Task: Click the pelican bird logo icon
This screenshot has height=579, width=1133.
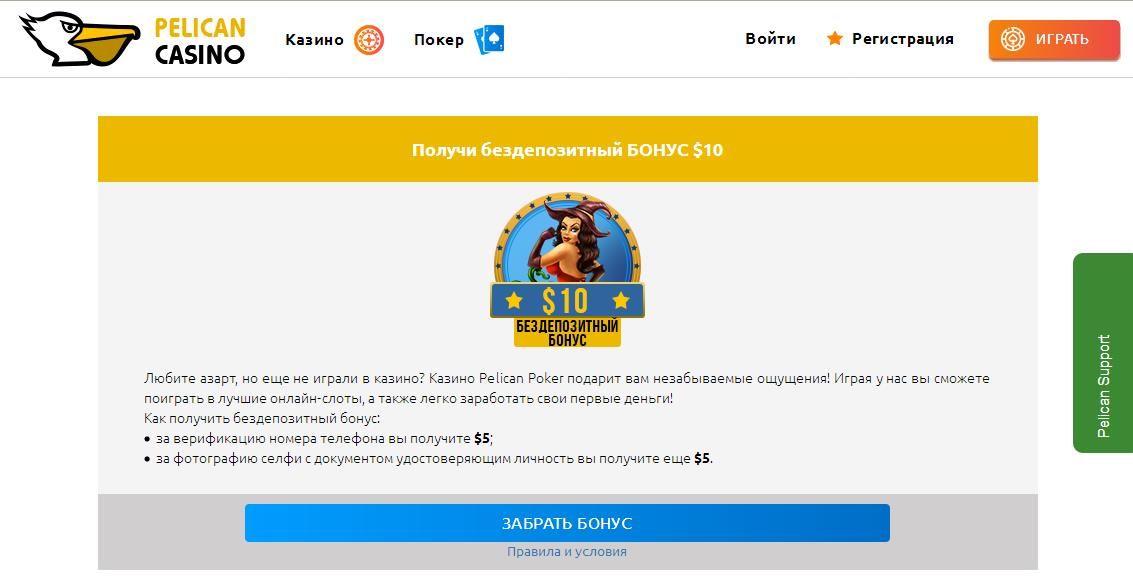Action: tap(80, 40)
